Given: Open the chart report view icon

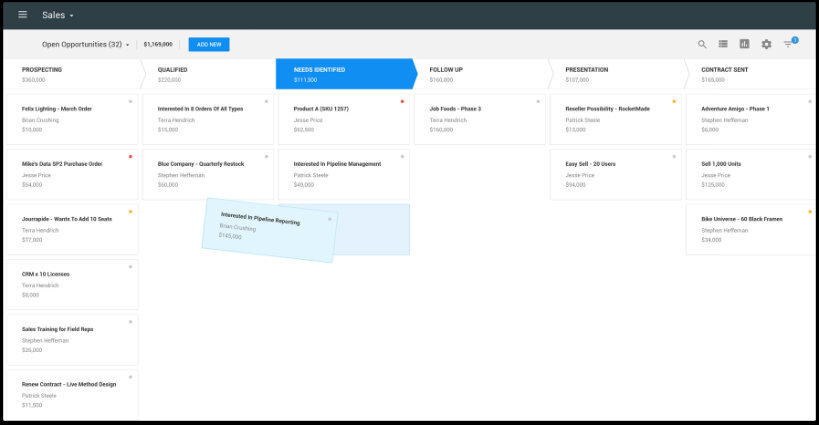Looking at the screenshot, I should coord(744,44).
